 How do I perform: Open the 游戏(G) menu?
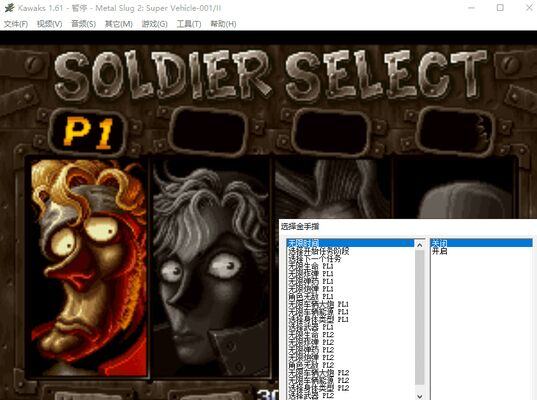(154, 24)
